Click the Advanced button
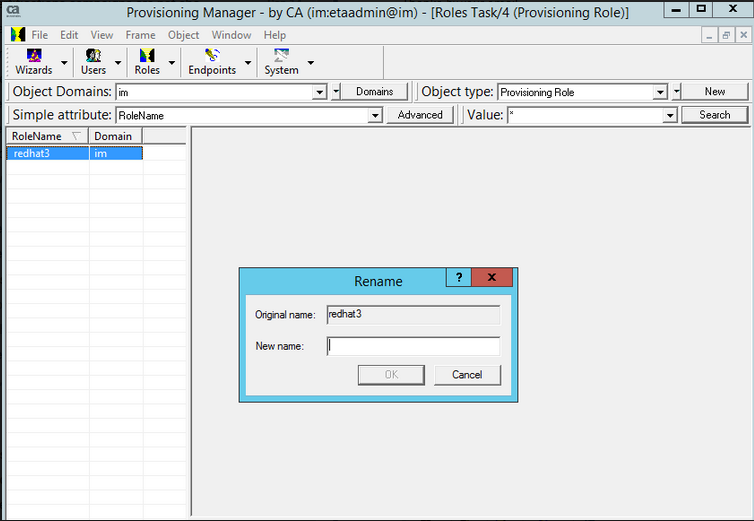The width and height of the screenshot is (754, 521). 420,115
